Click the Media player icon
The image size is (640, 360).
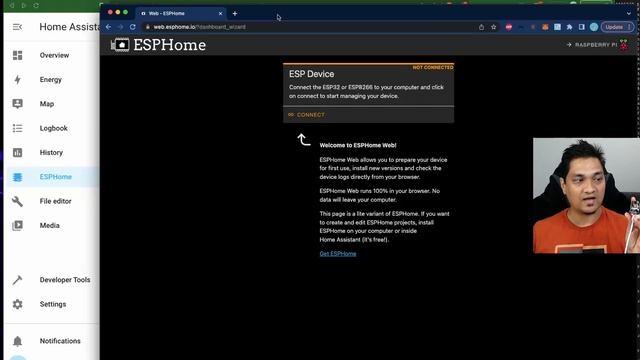click(x=18, y=225)
